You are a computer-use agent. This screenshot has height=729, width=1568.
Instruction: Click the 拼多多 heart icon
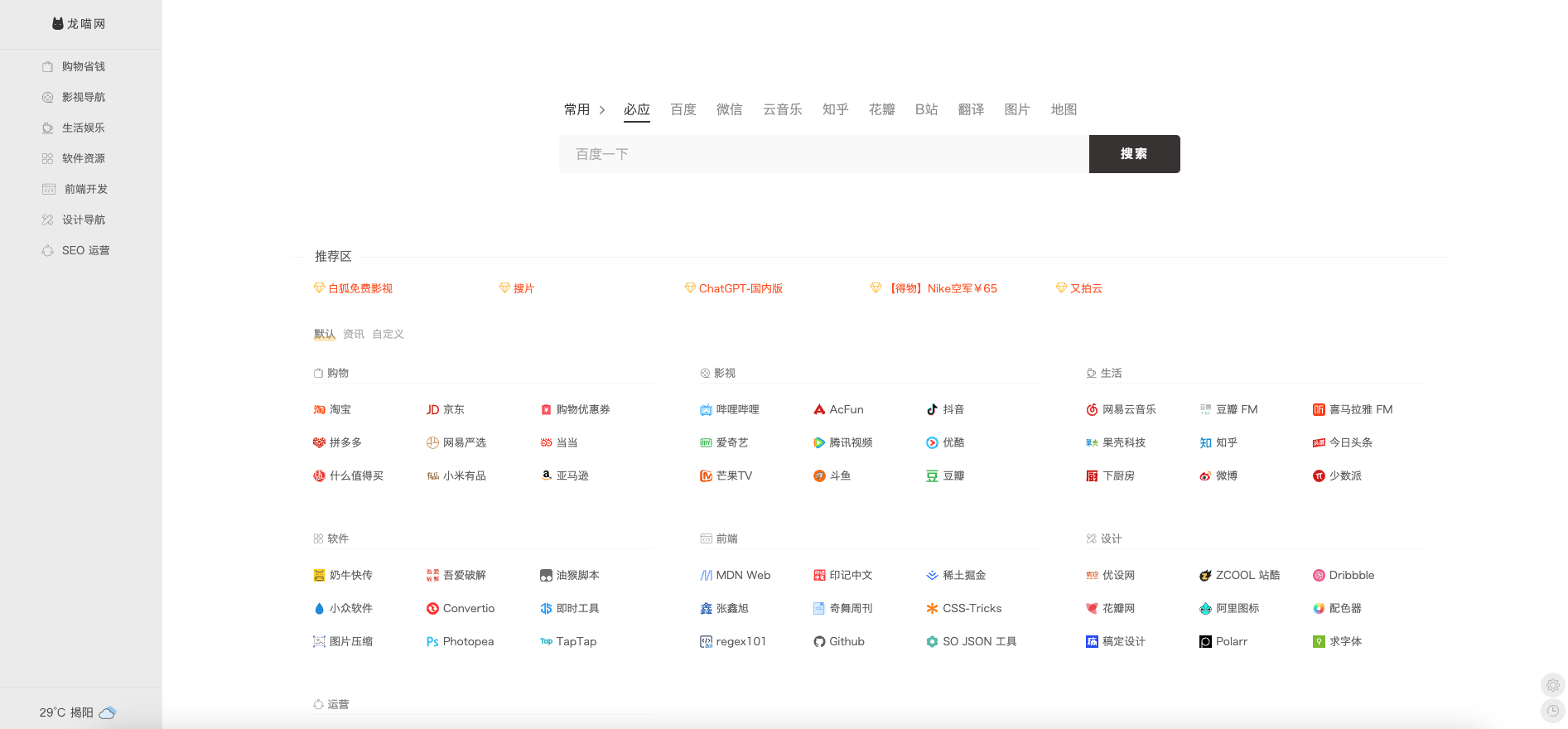tap(319, 442)
